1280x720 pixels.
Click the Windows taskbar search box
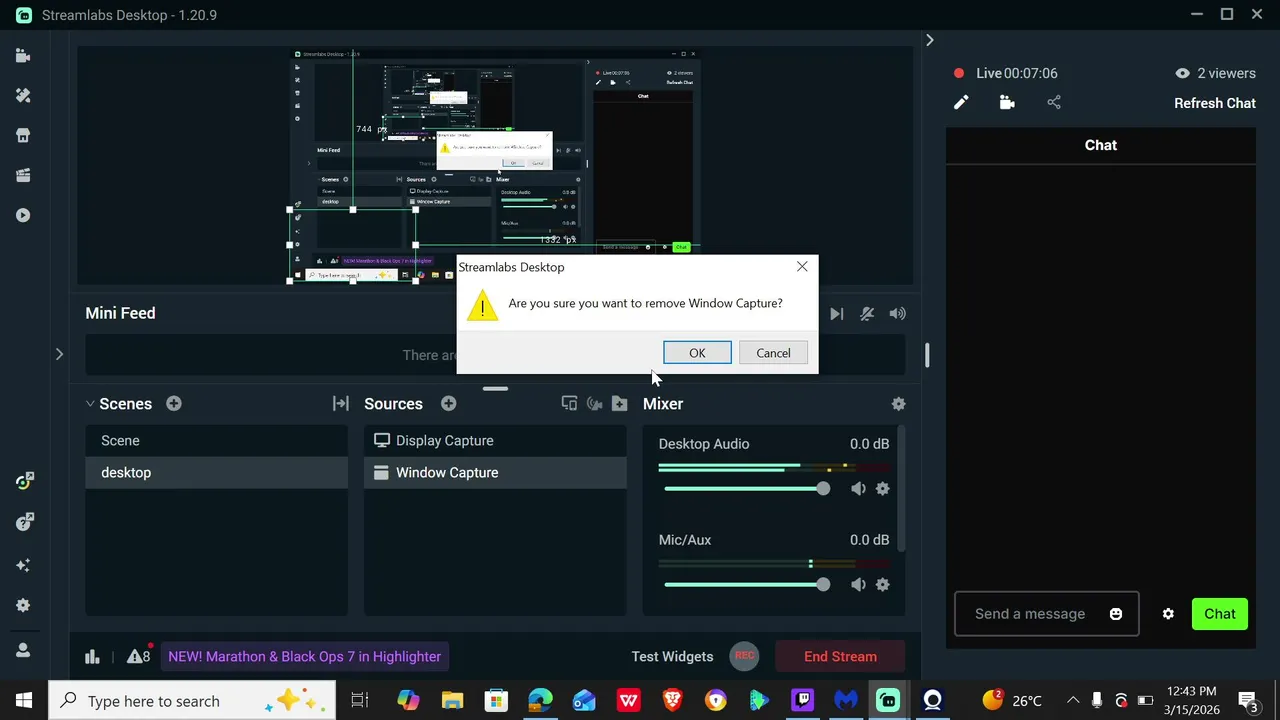pyautogui.click(x=193, y=701)
